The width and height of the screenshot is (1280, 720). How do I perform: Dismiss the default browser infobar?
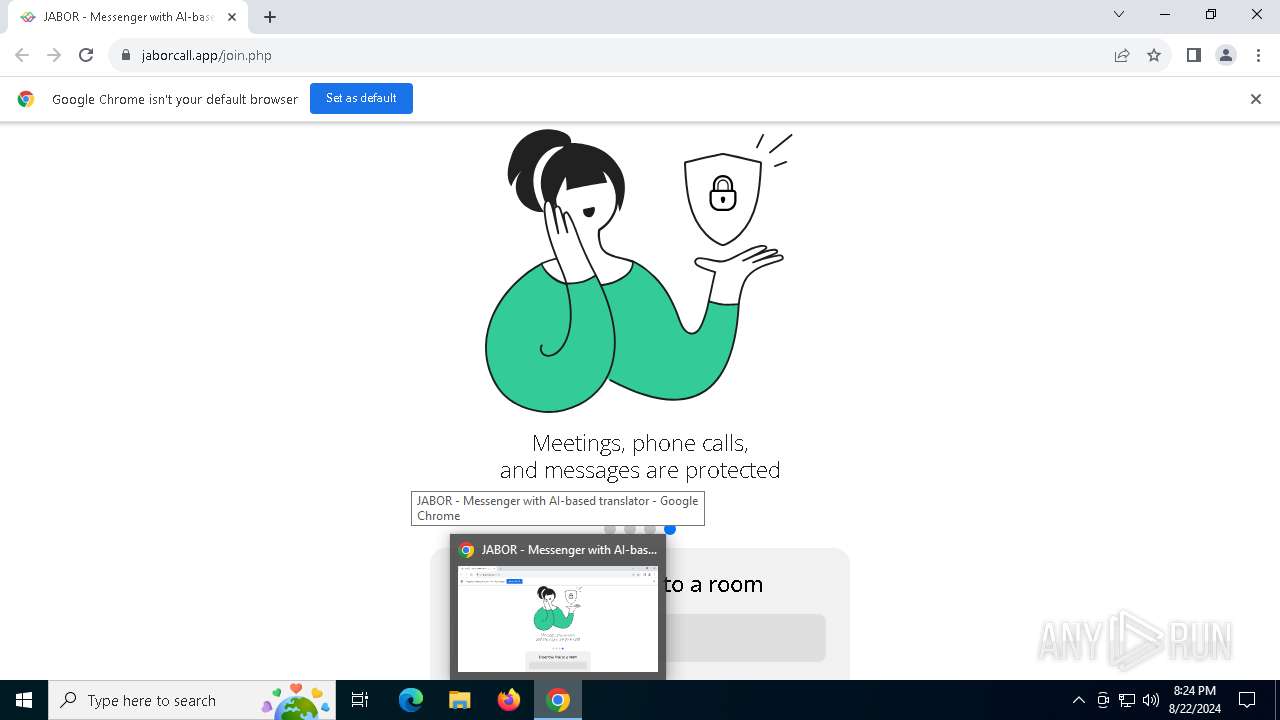tap(1256, 99)
